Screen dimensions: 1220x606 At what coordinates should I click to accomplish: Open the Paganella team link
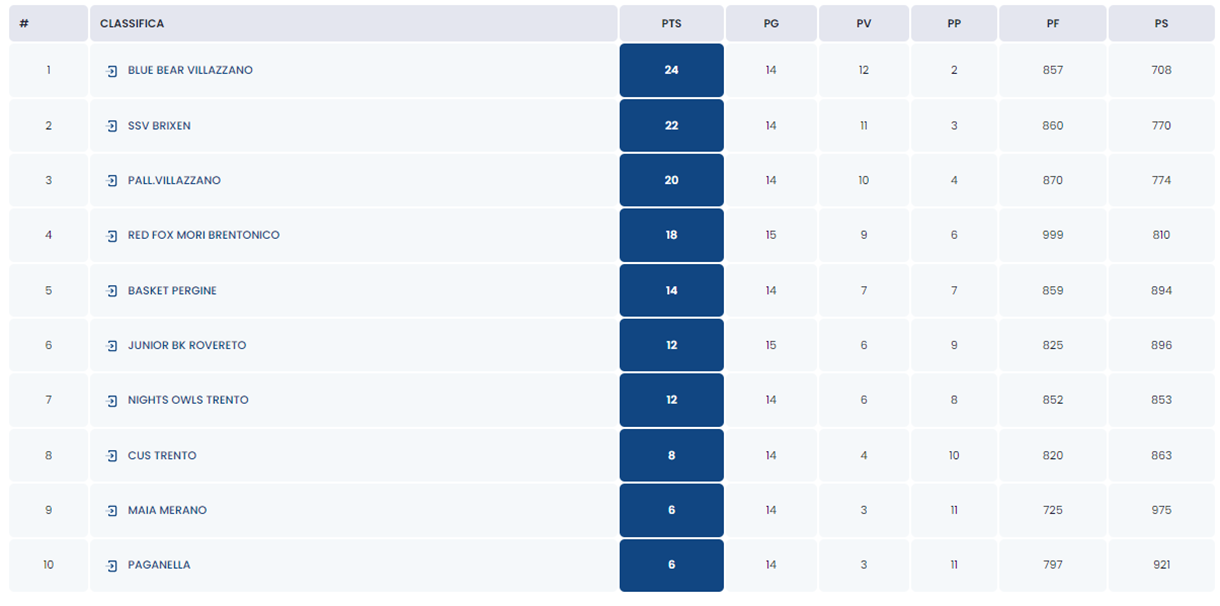click(x=159, y=566)
